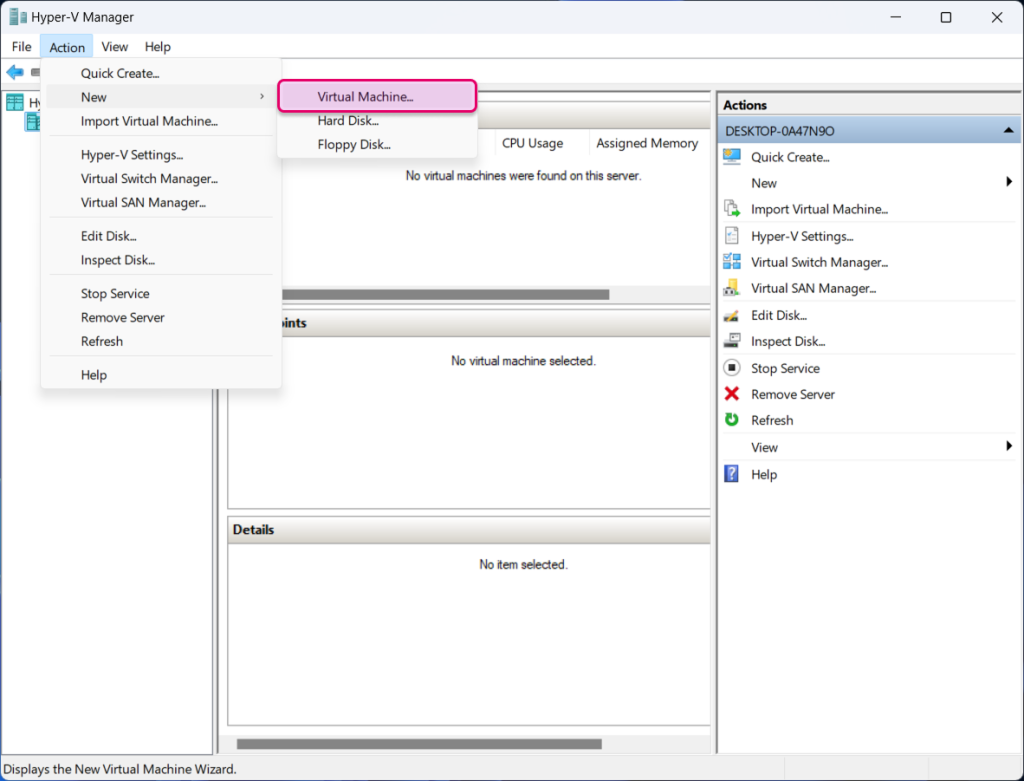The width and height of the screenshot is (1024, 781).
Task: Click the Inspect Disk icon in Actions pane
Action: click(x=731, y=341)
